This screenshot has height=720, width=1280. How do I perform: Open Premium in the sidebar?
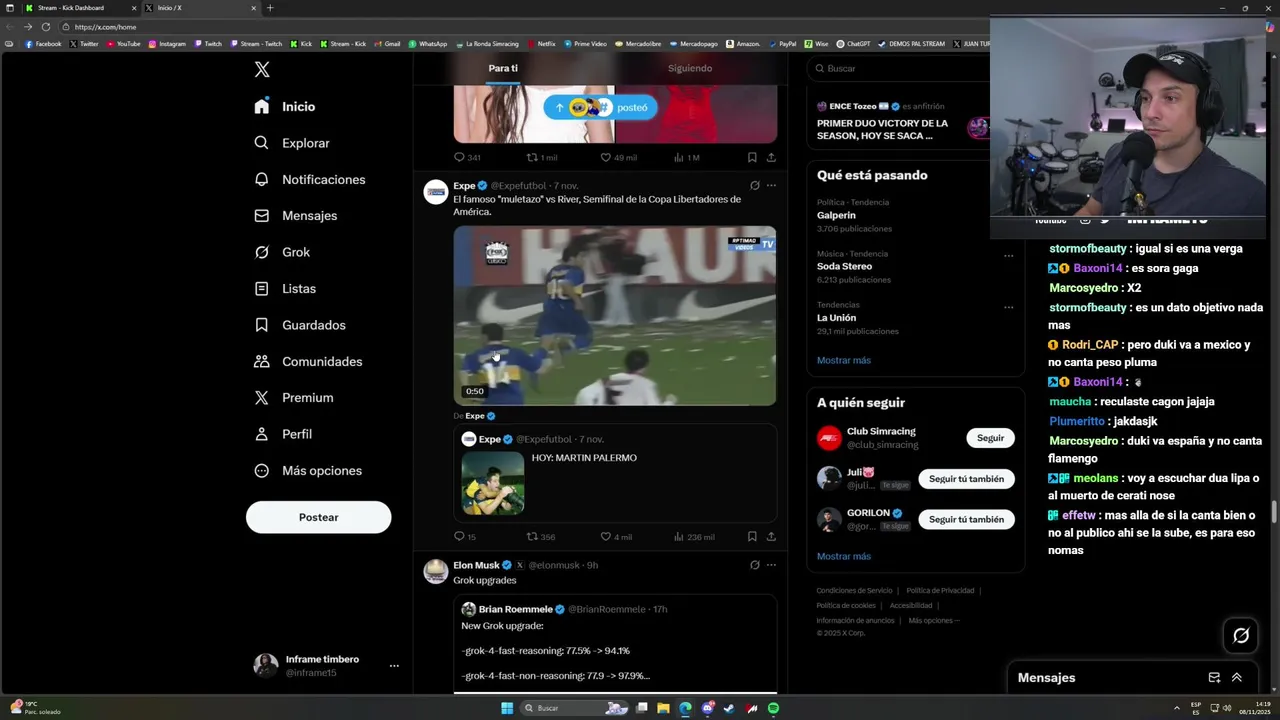click(x=294, y=398)
